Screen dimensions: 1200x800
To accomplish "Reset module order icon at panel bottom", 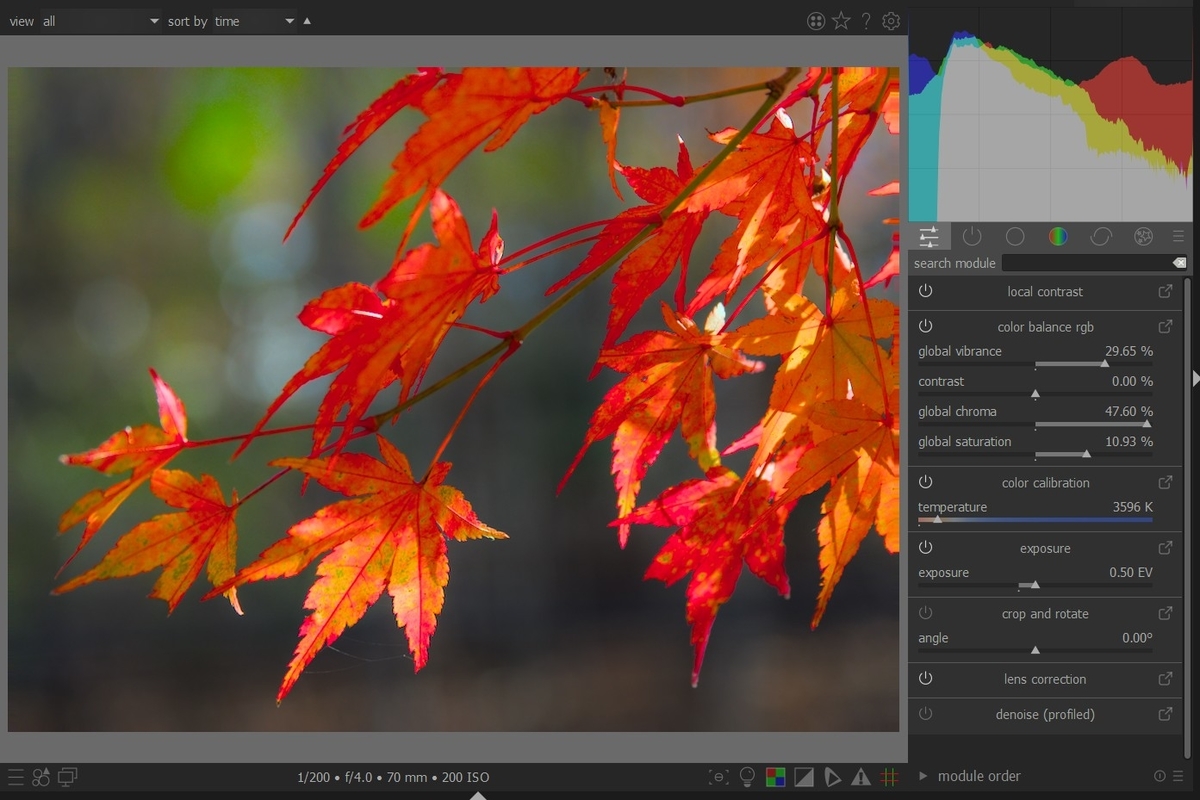I will (1160, 776).
